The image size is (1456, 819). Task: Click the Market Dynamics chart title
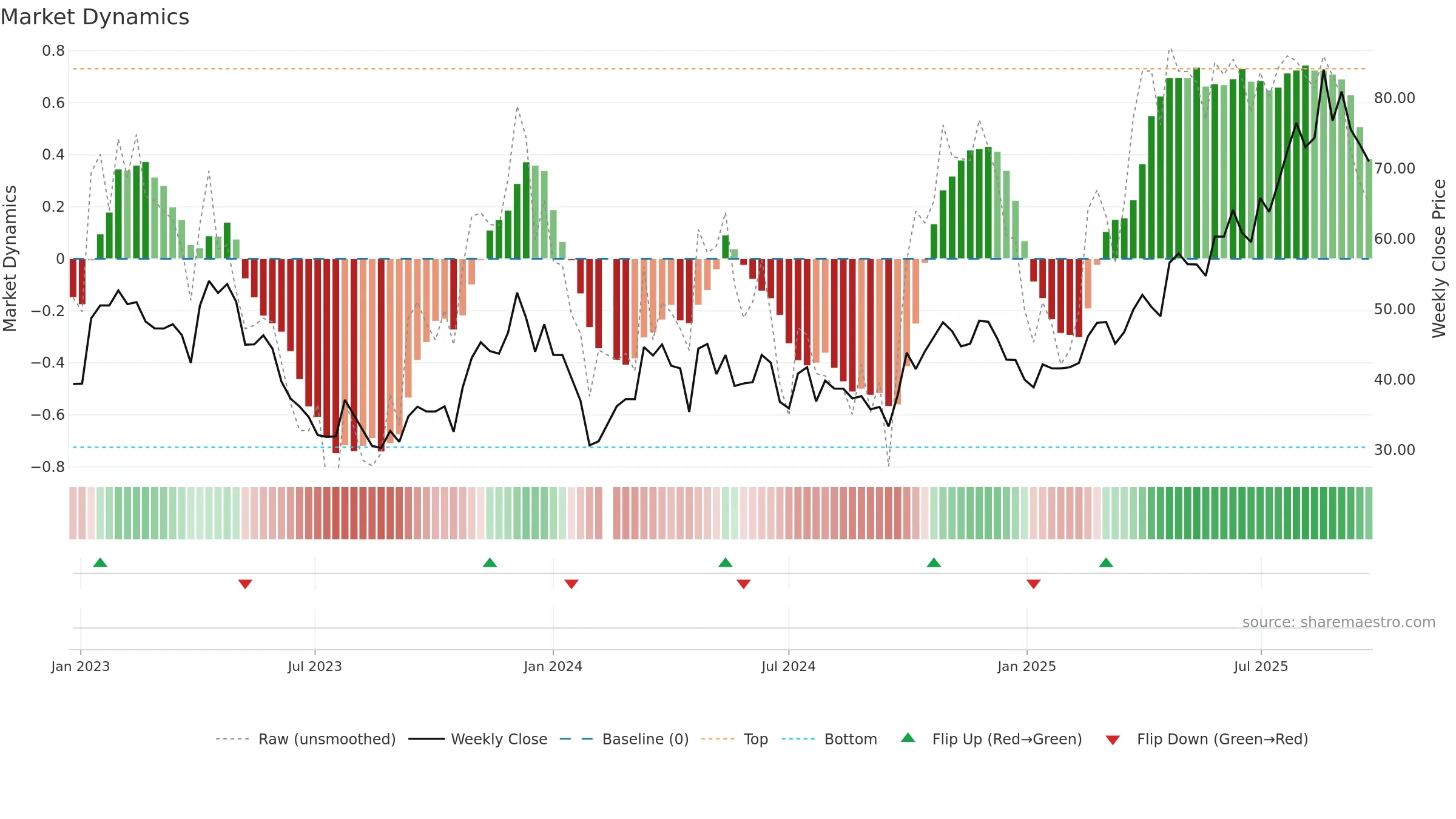(95, 17)
